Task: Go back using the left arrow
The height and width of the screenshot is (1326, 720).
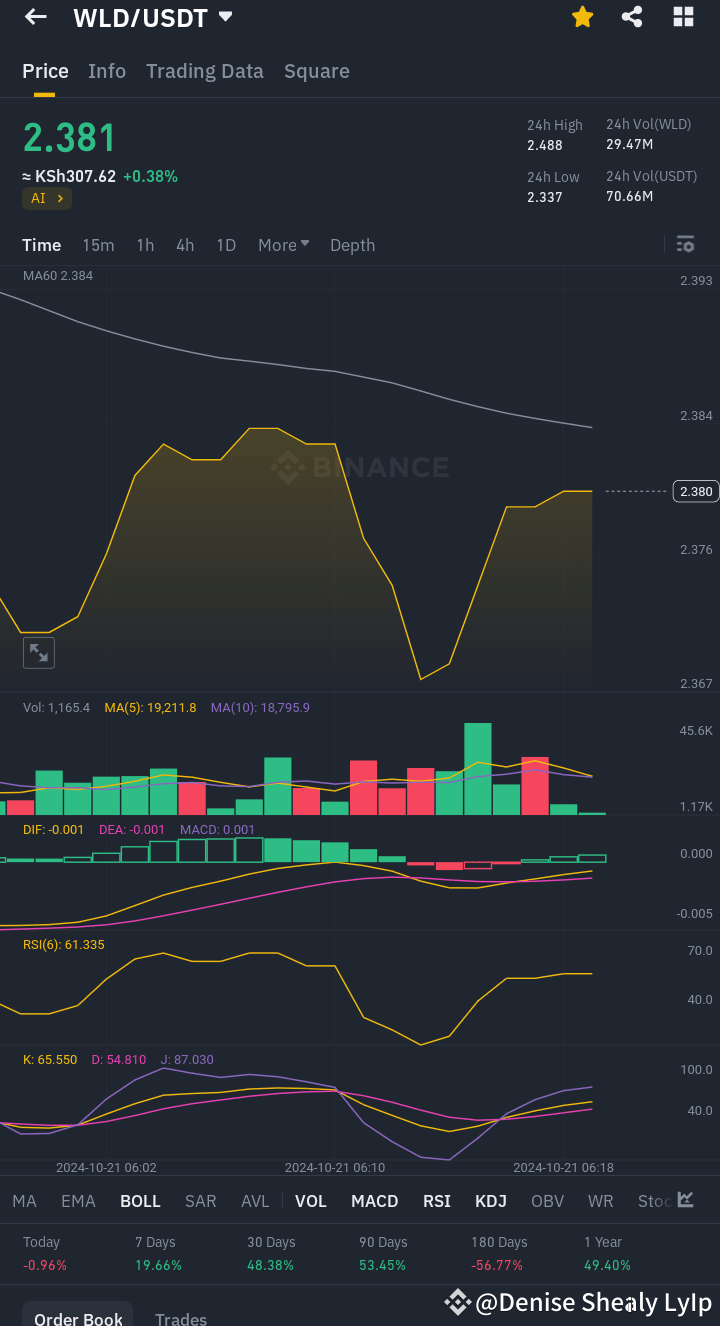Action: [36, 17]
